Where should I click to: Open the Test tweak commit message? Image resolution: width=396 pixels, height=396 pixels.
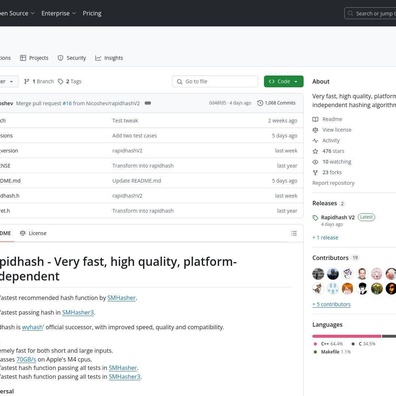125,121
